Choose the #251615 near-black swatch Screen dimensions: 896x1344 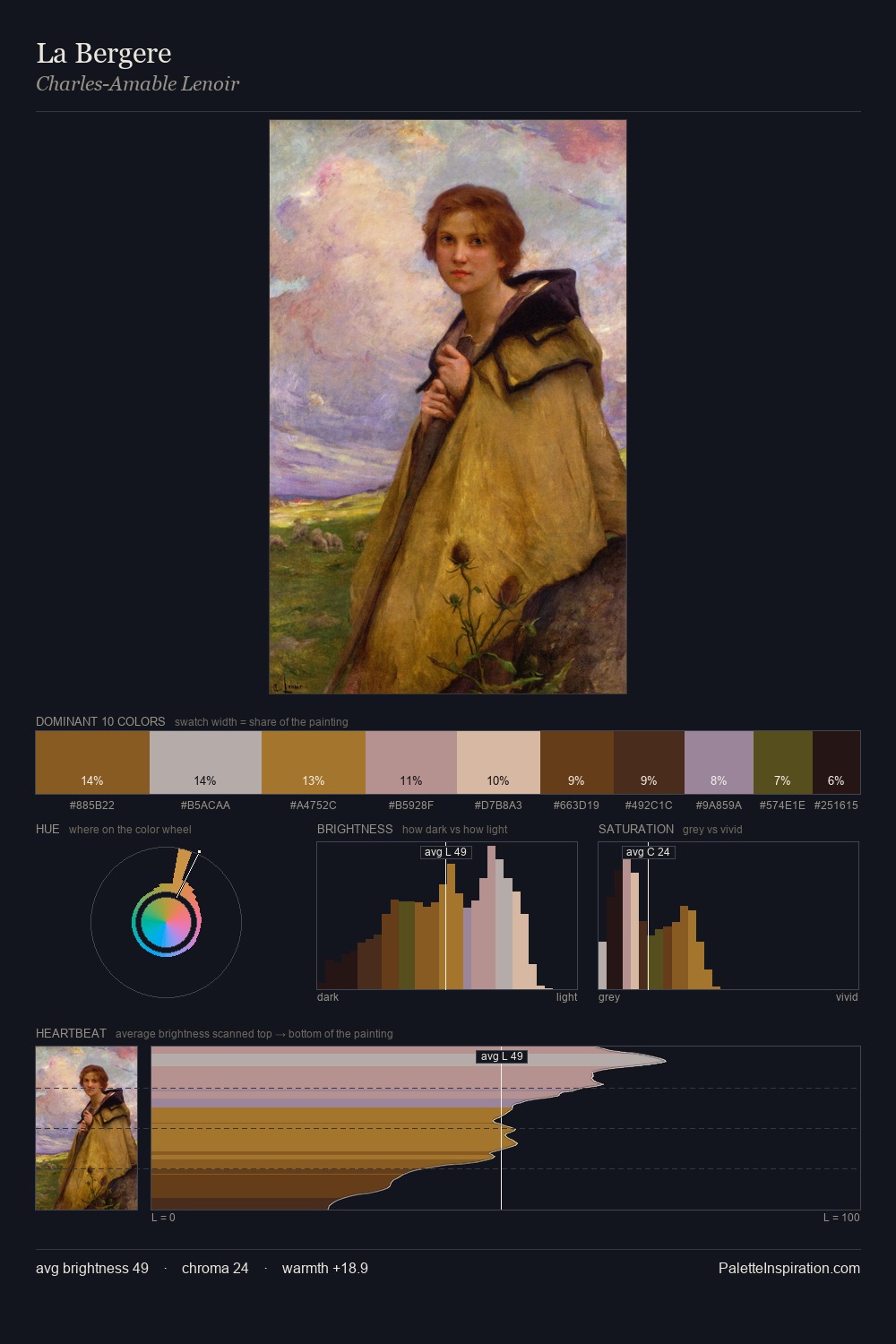[836, 762]
